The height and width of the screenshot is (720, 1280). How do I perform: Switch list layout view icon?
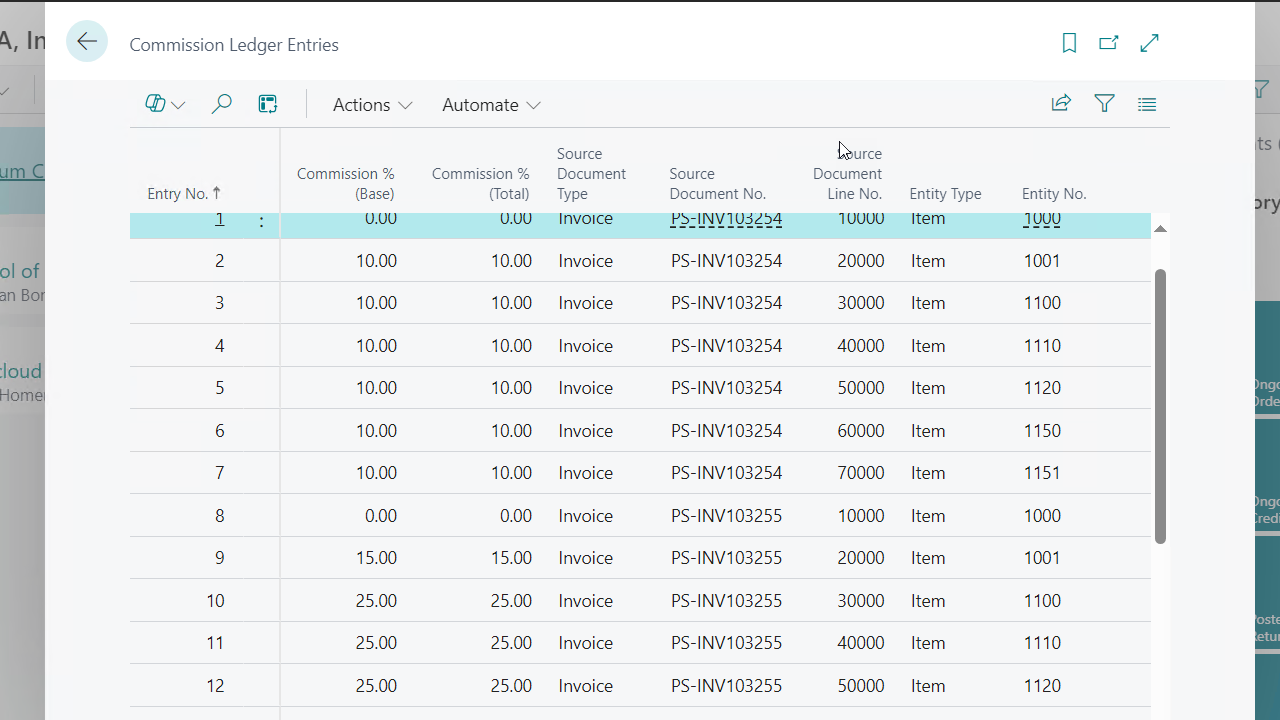(1147, 104)
